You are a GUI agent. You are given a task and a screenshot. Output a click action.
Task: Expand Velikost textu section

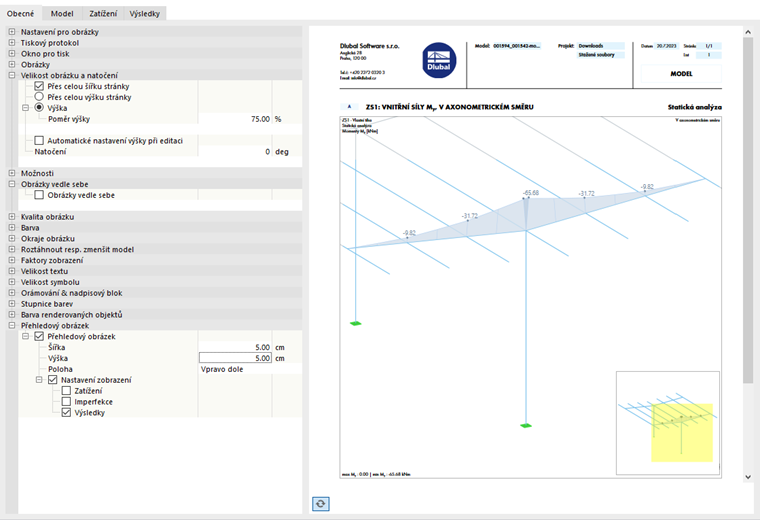(12, 271)
